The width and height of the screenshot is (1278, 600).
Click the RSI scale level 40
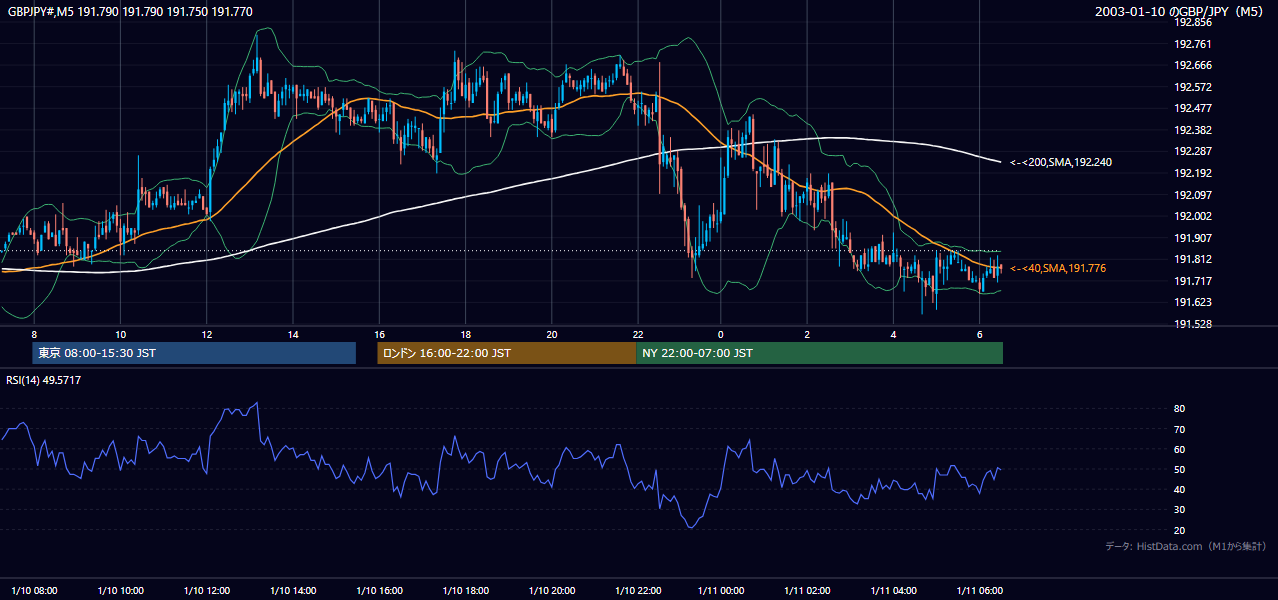1179,489
